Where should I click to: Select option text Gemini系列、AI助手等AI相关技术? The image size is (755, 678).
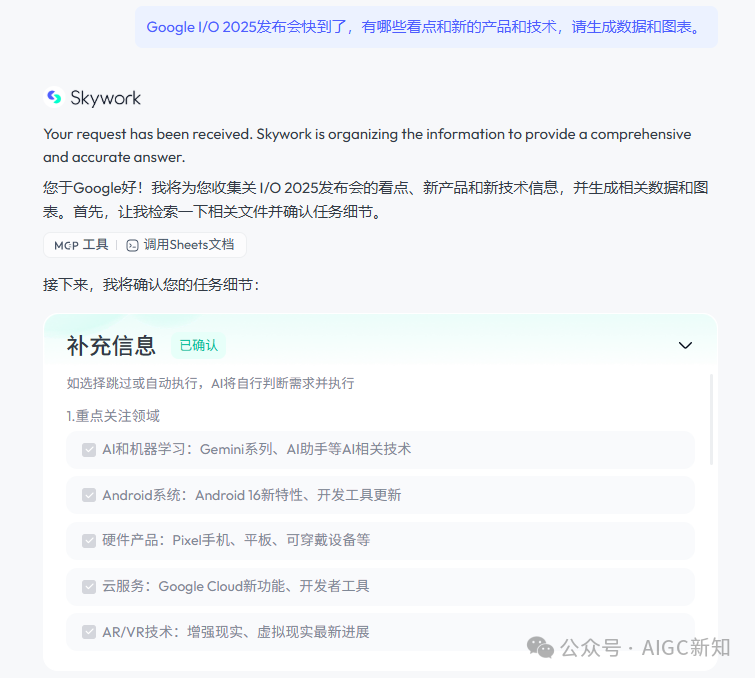(305, 449)
